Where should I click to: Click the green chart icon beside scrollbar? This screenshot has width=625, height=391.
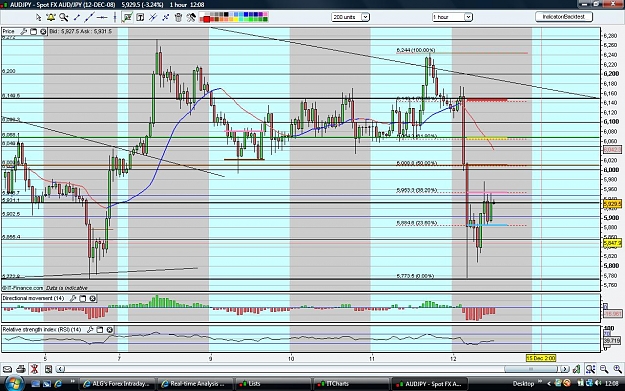coord(577,369)
